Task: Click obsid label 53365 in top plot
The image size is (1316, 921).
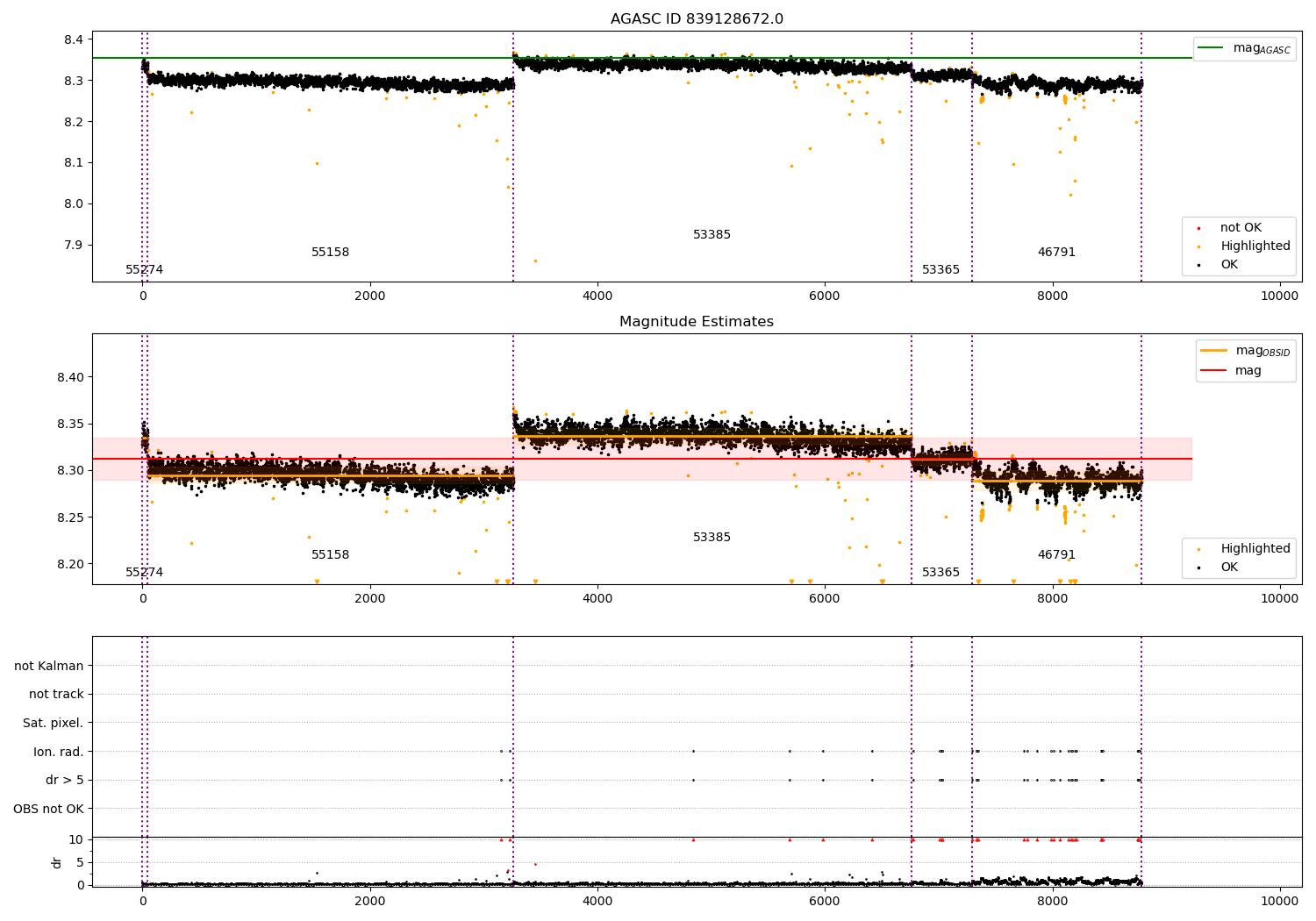Action: click(x=941, y=270)
